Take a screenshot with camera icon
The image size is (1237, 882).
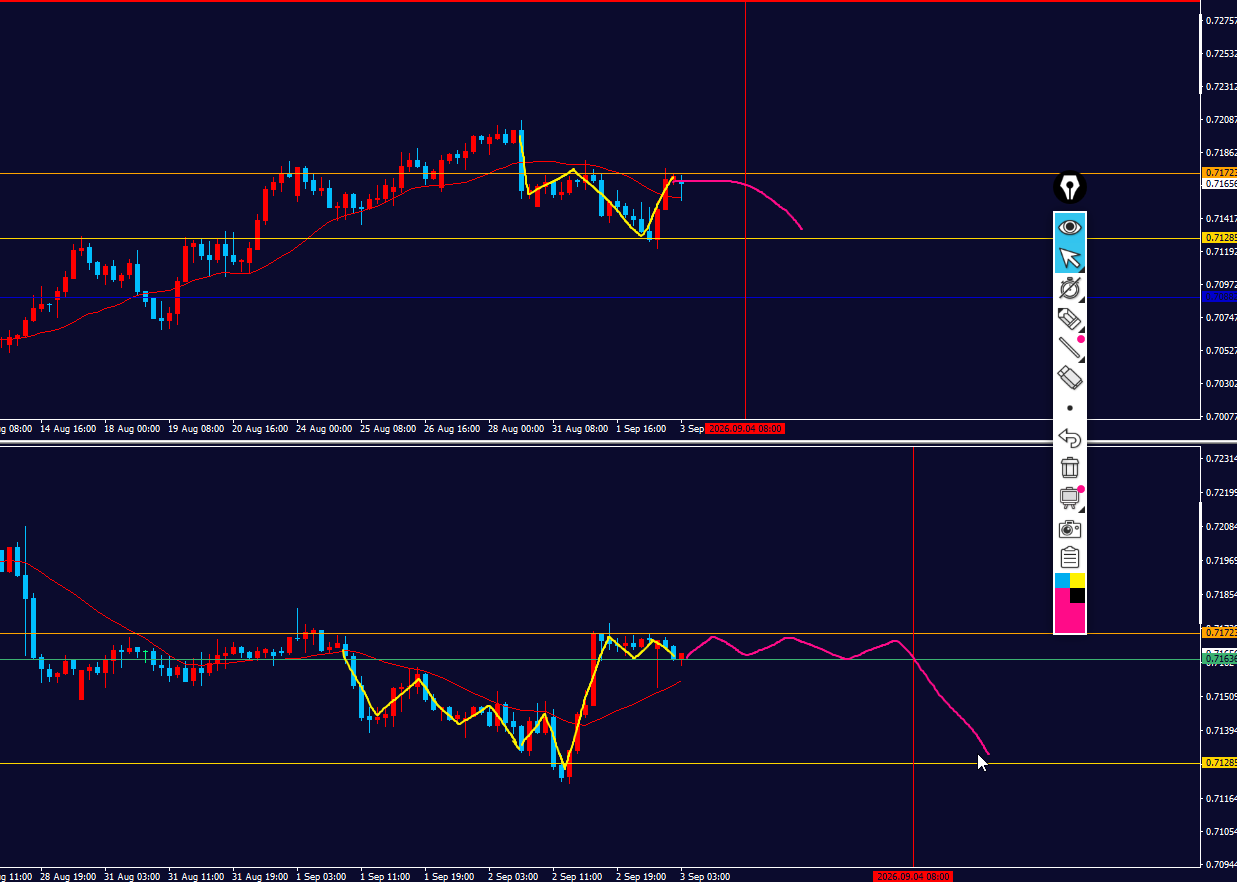pos(1070,528)
